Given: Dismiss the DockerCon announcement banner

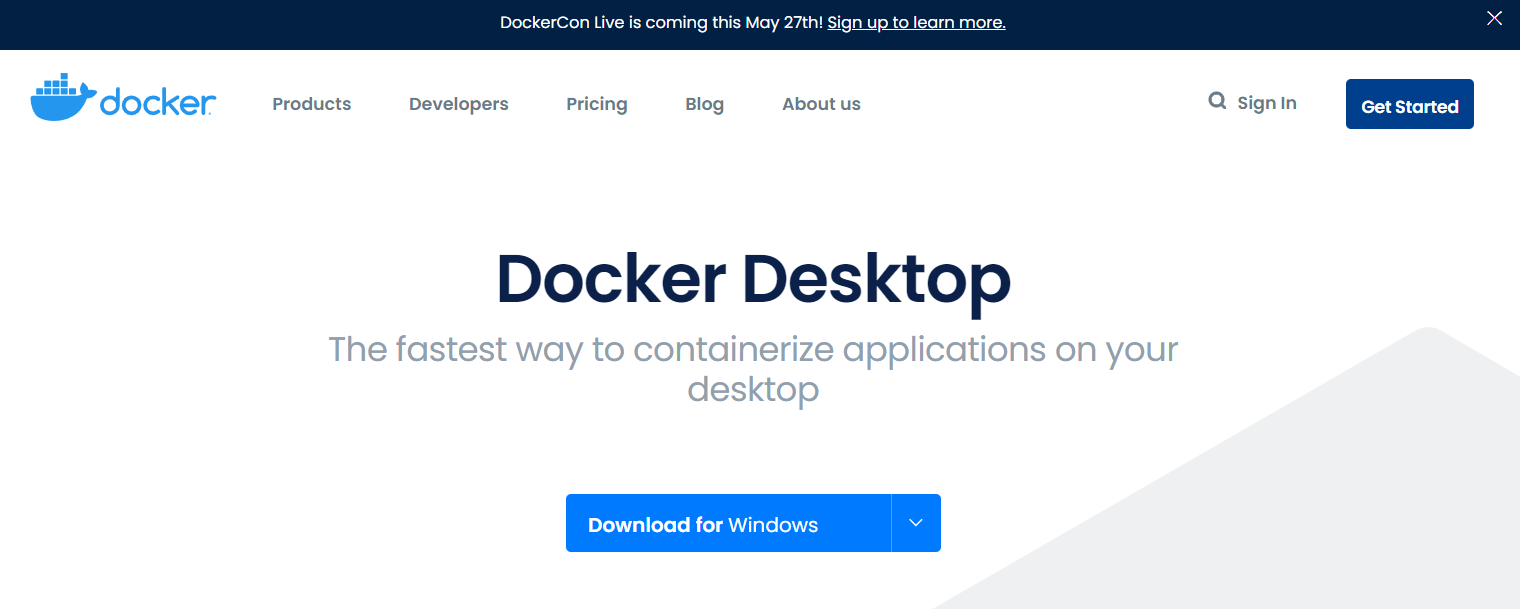Looking at the screenshot, I should point(1494,18).
